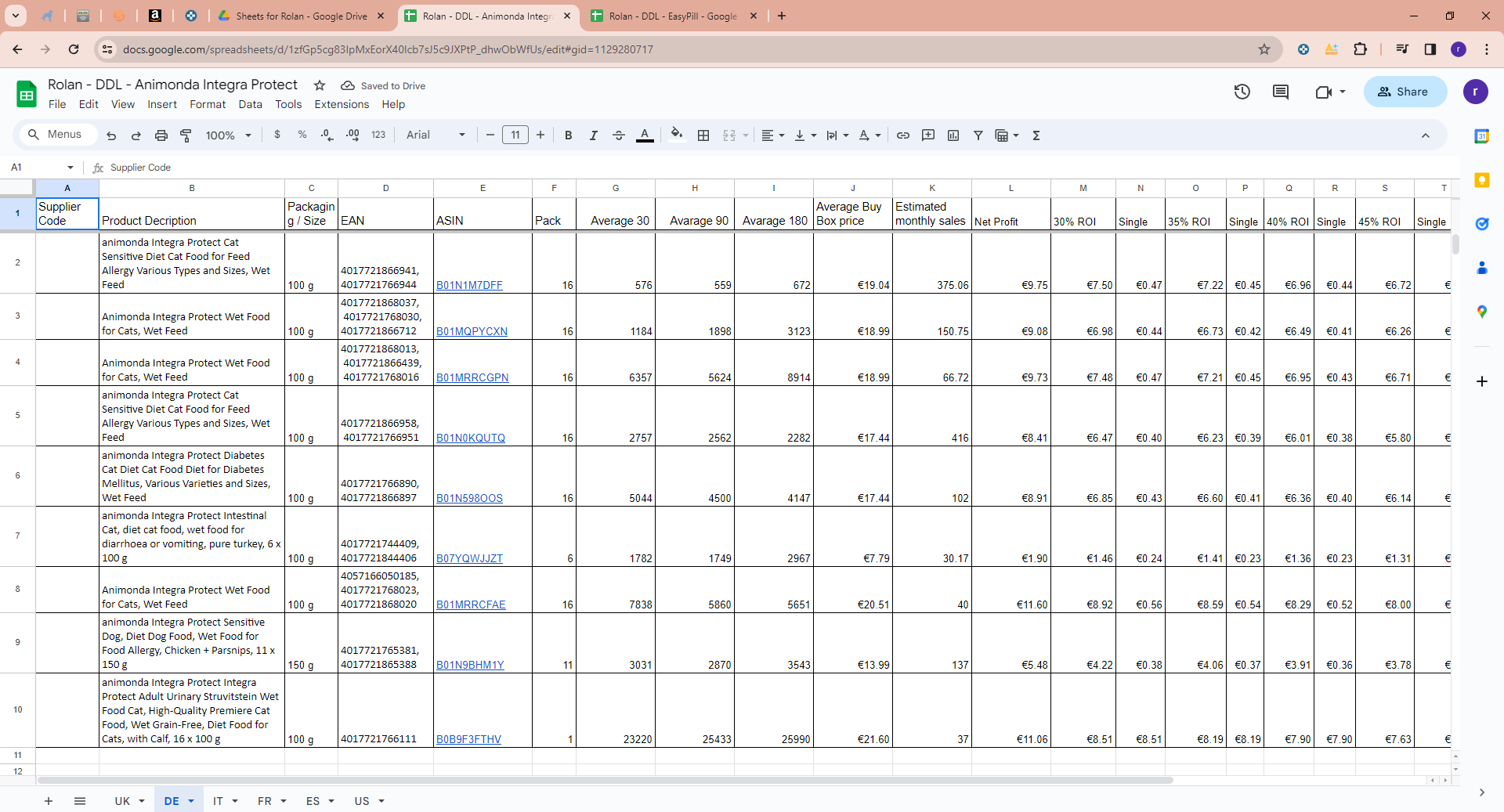Open the fill color picker
The width and height of the screenshot is (1504, 812).
677,135
